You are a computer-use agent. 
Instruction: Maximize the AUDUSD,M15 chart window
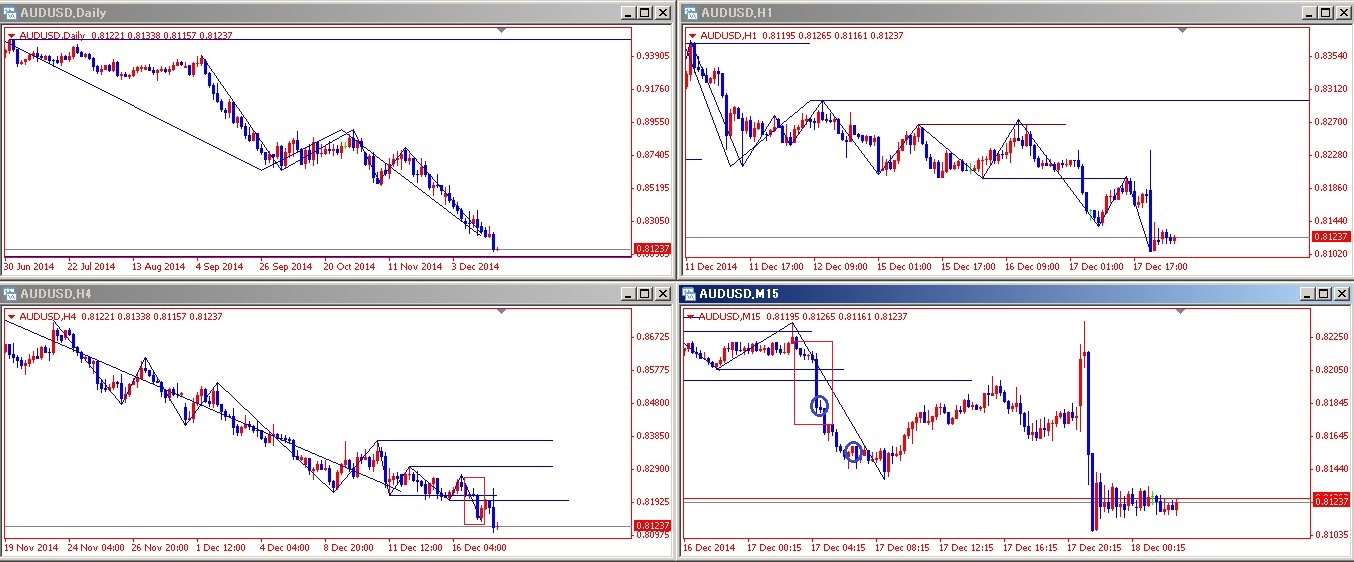(1323, 294)
